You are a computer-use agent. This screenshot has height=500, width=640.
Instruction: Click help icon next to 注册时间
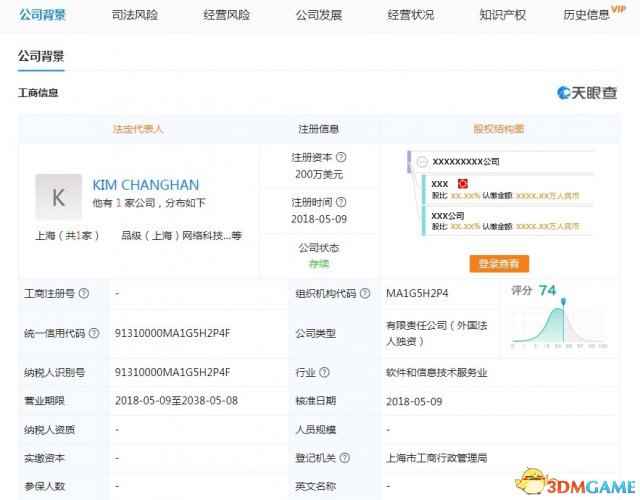pyautogui.click(x=342, y=201)
